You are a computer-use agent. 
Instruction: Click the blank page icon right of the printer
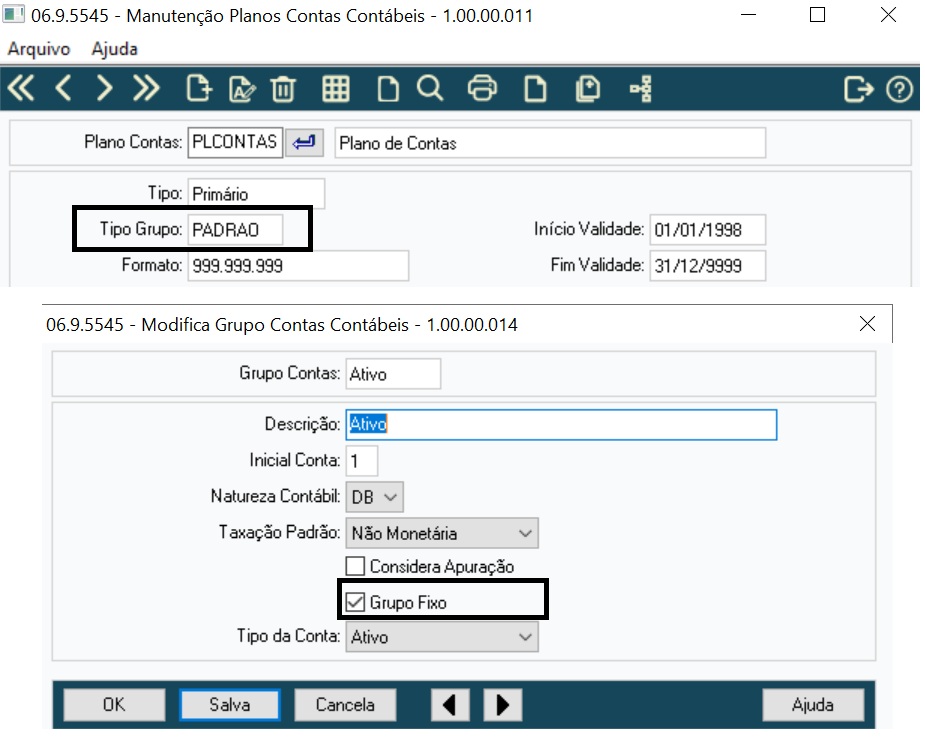tap(535, 90)
